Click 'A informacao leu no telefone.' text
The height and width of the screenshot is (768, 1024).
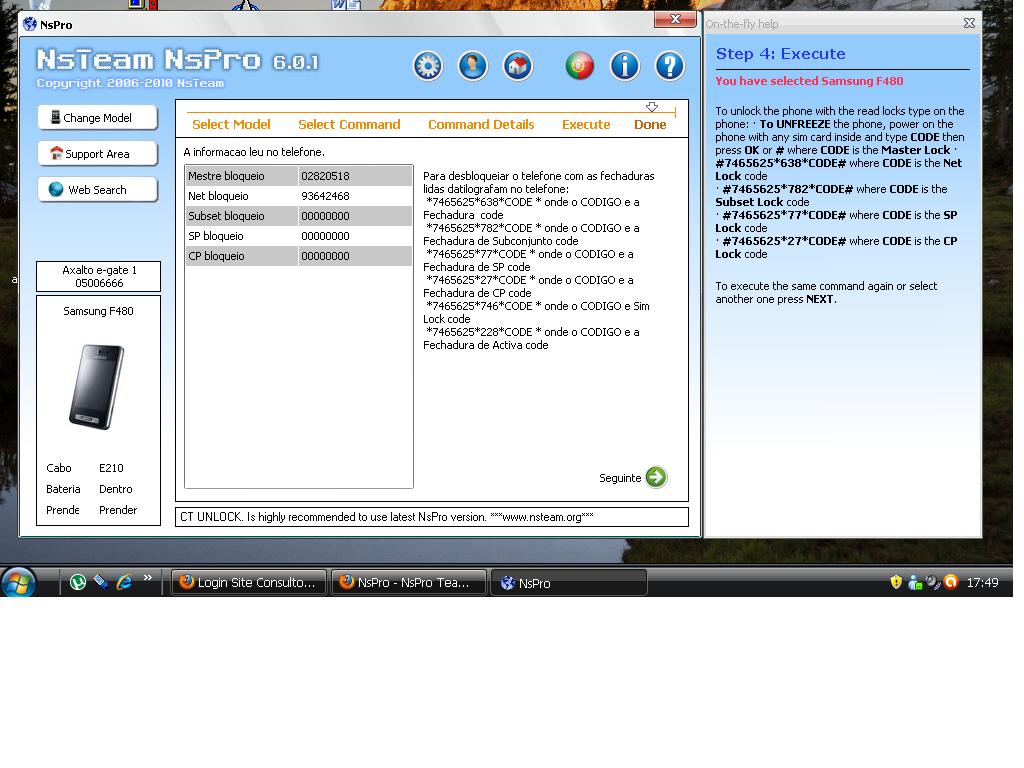pyautogui.click(x=254, y=152)
